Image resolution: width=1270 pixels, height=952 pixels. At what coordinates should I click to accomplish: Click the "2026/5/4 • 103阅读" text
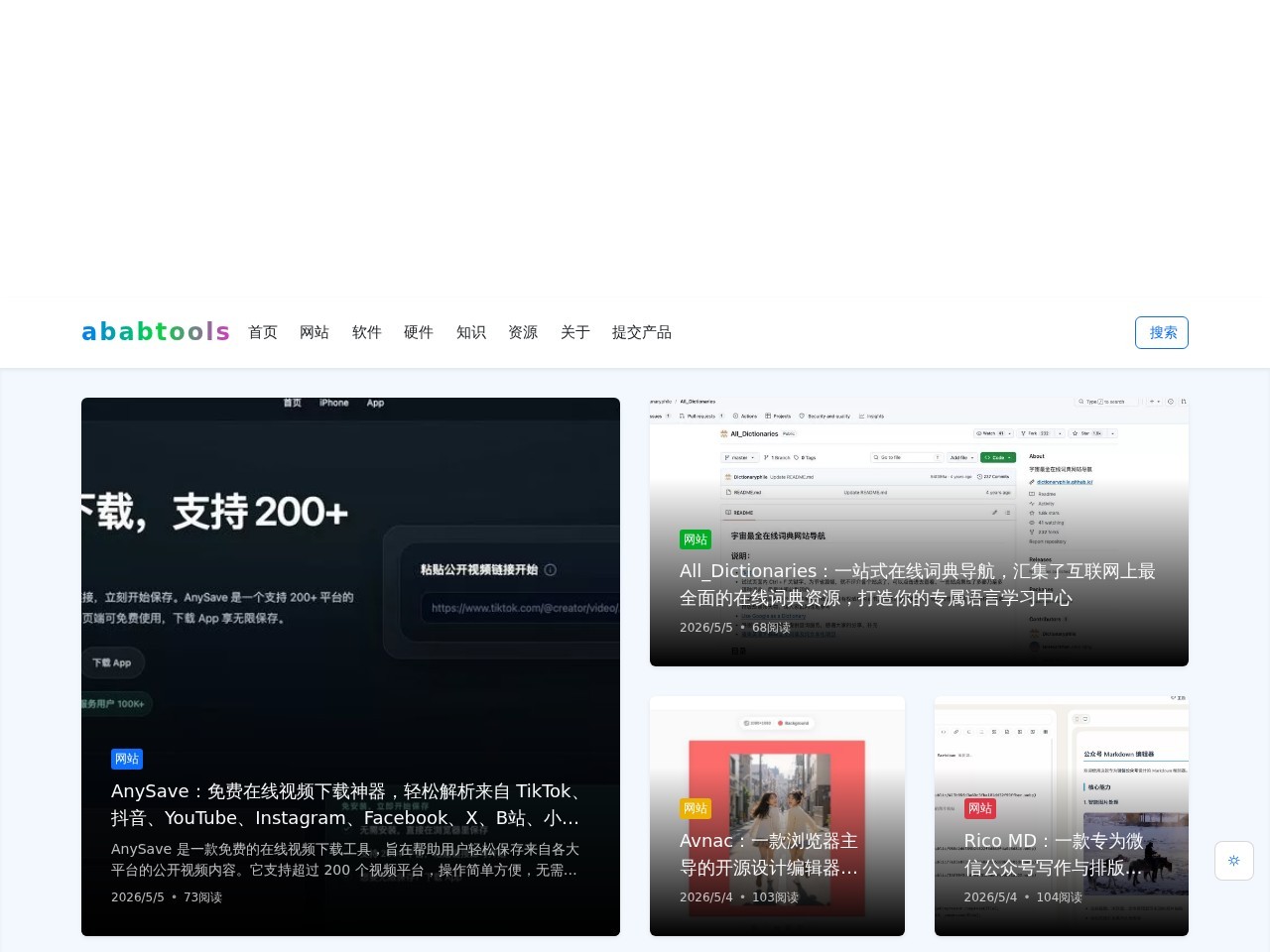(739, 897)
